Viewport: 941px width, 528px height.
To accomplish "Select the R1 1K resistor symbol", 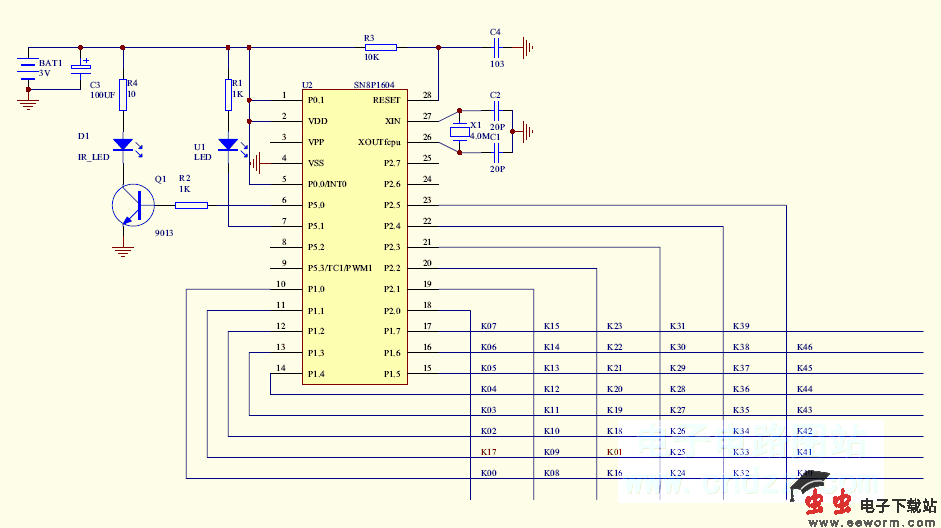I will click(229, 94).
